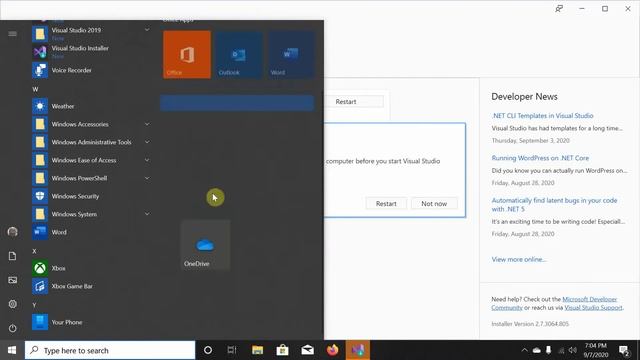Open '.NET CLI Templates in Visual Studio' article
The image size is (640, 360).
[x=542, y=116]
